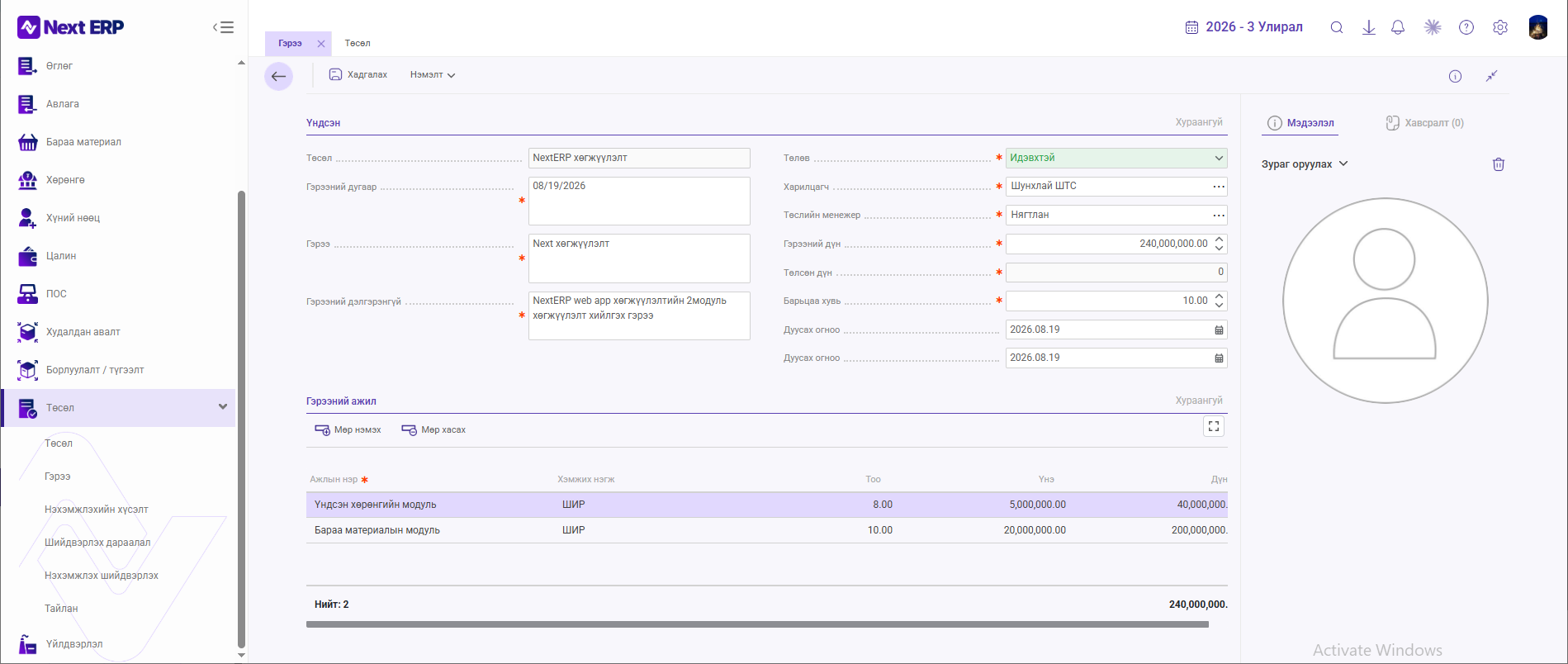The image size is (1568, 664).
Task: Open the search magnifier icon
Action: 1337,27
